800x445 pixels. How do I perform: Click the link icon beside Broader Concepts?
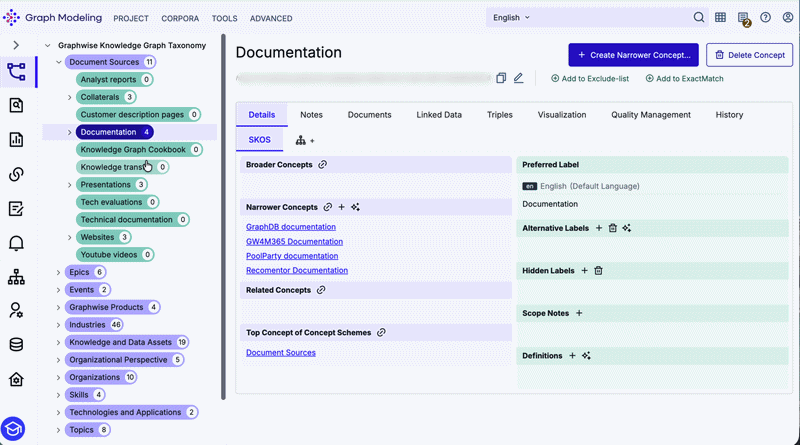click(x=322, y=164)
